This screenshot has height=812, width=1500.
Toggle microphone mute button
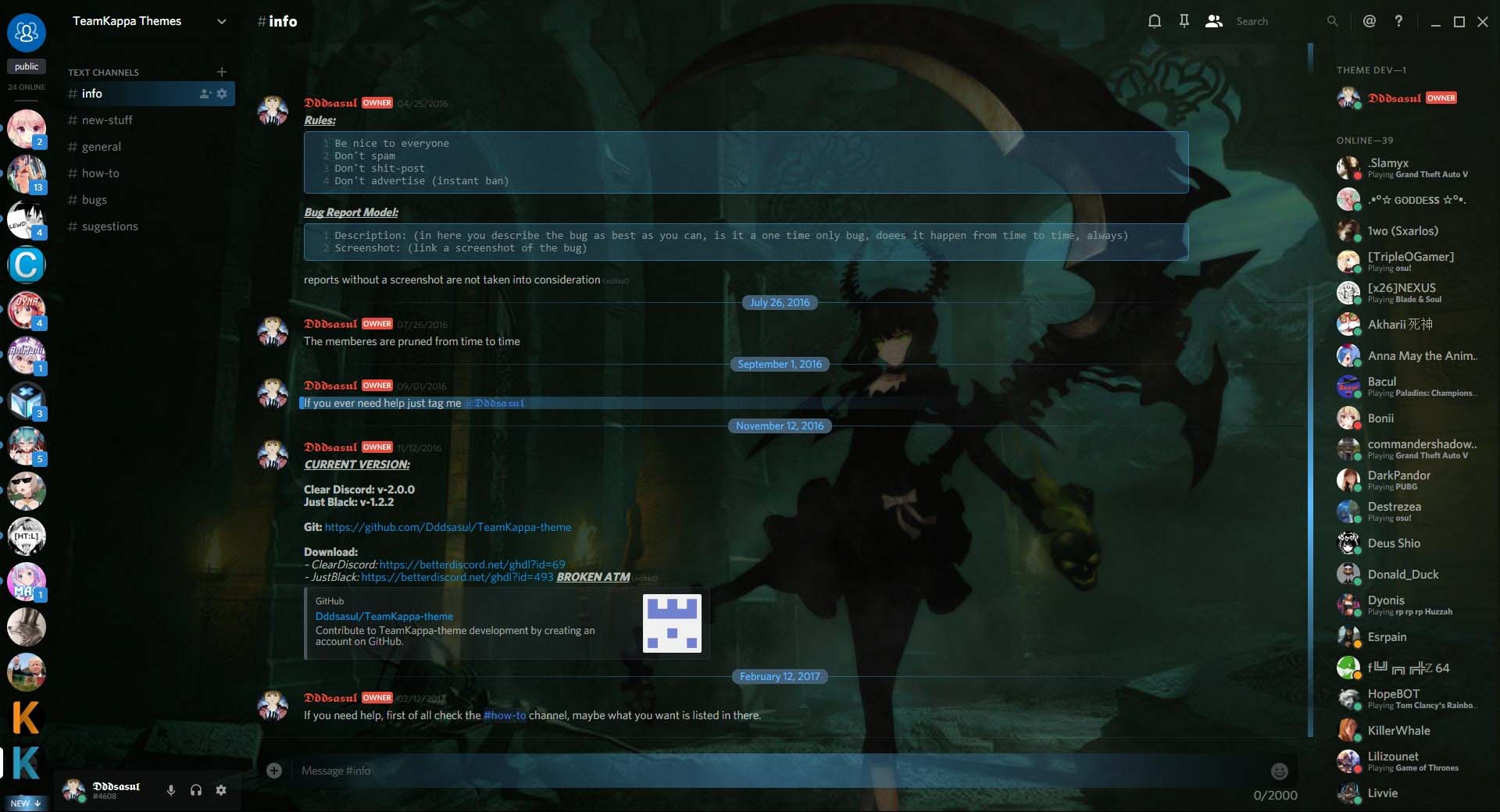(x=170, y=790)
